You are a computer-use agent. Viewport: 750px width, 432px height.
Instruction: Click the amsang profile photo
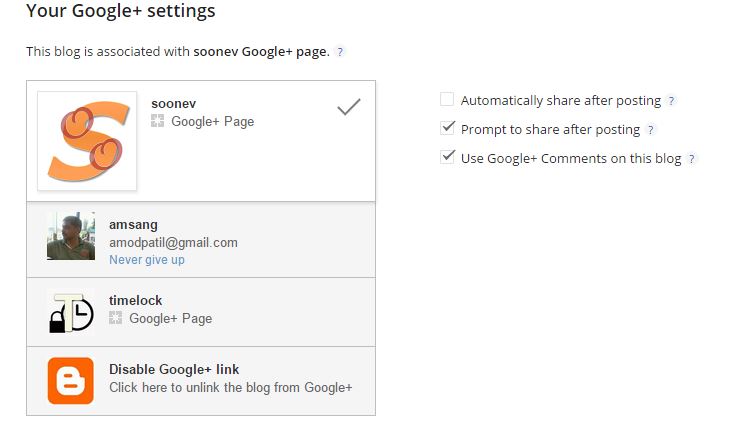(x=71, y=236)
